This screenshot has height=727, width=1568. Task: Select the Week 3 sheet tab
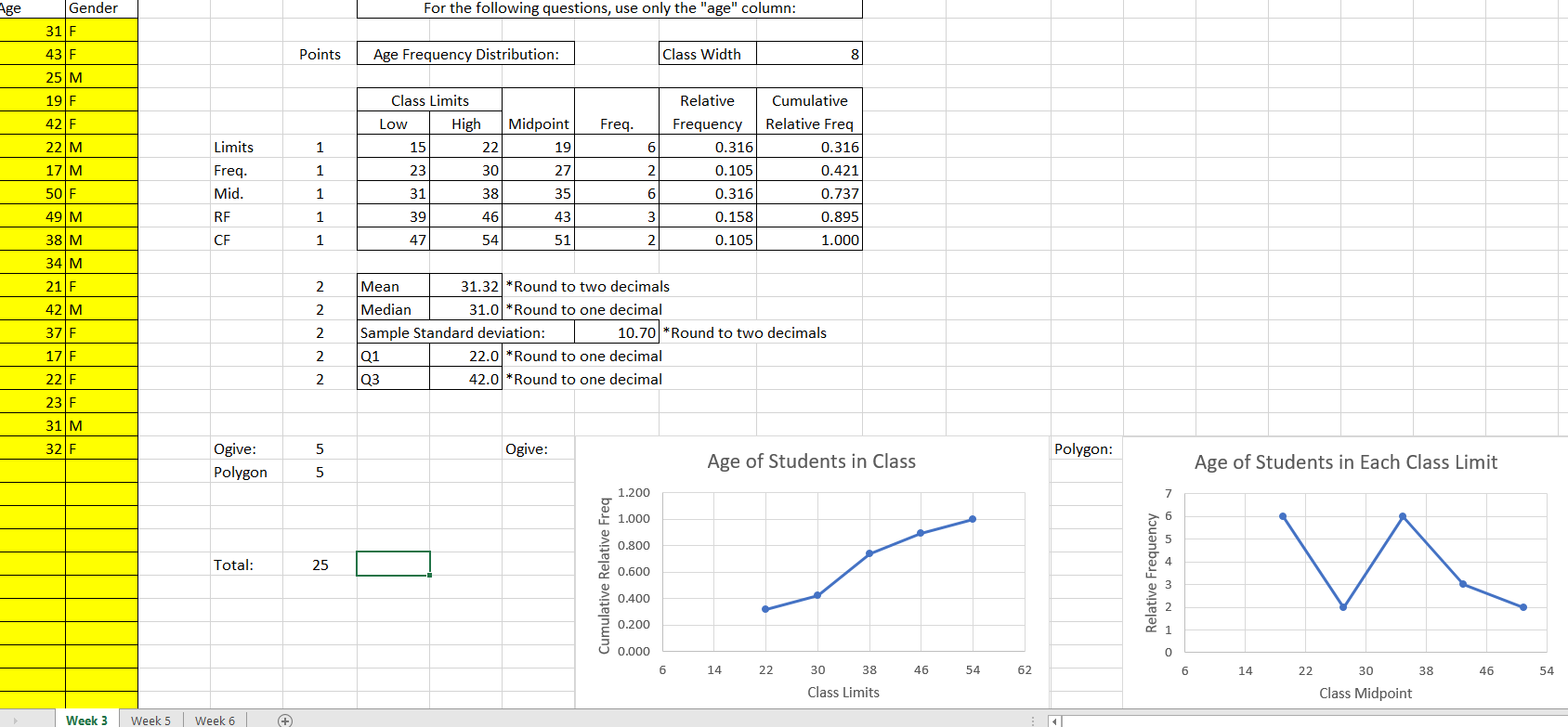click(86, 721)
